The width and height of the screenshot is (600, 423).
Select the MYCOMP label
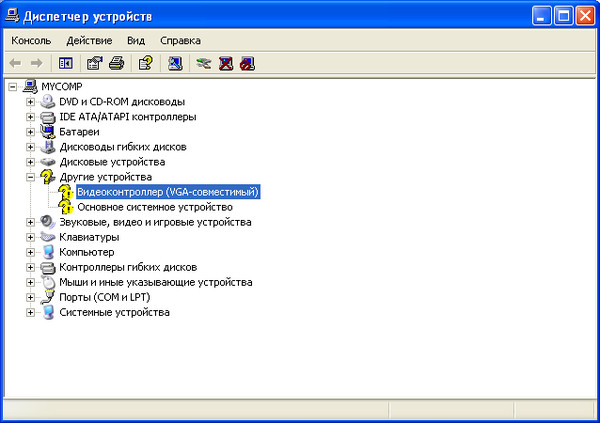(62, 87)
